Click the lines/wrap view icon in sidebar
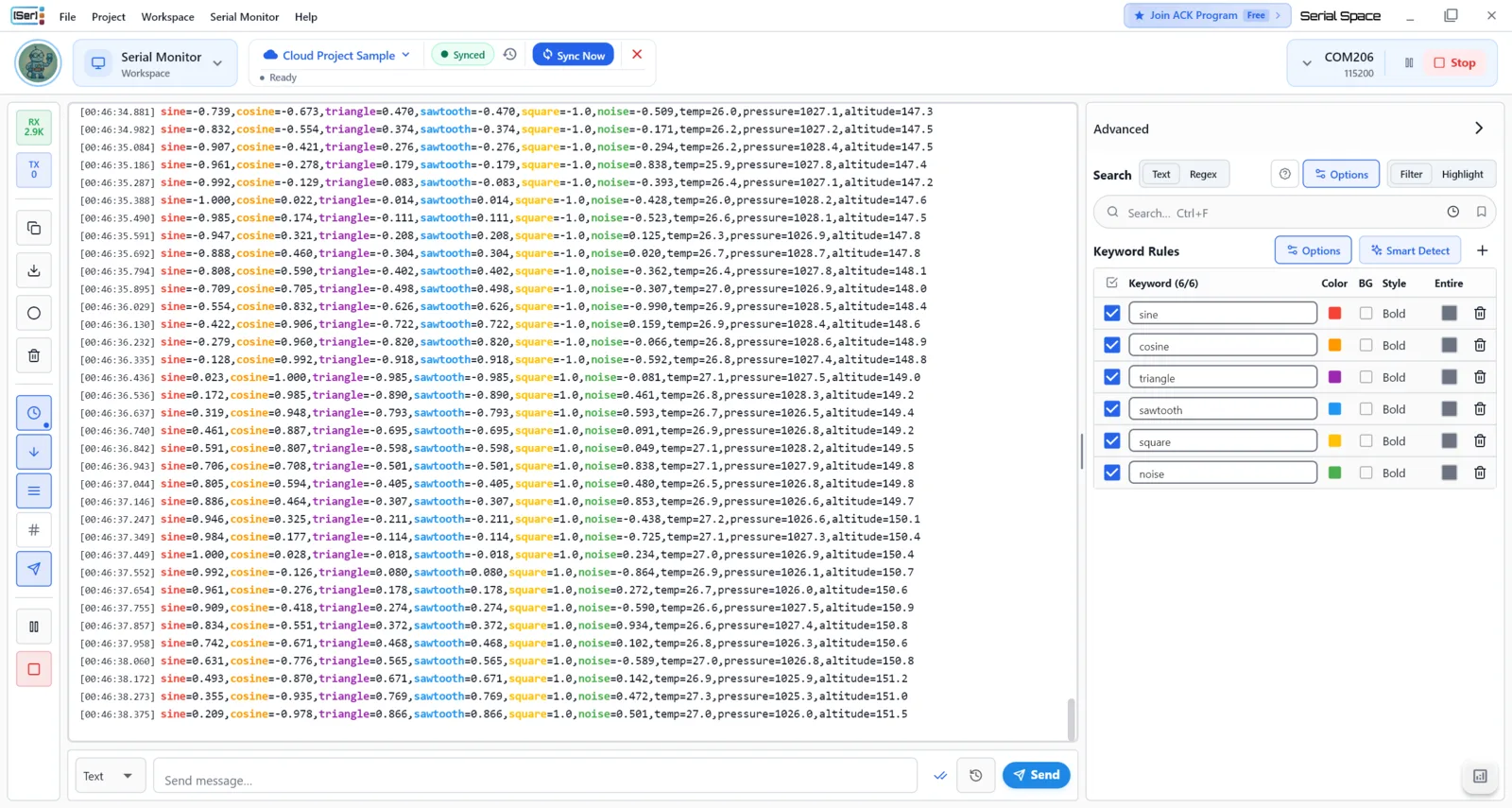This screenshot has width=1512, height=808. click(x=34, y=490)
